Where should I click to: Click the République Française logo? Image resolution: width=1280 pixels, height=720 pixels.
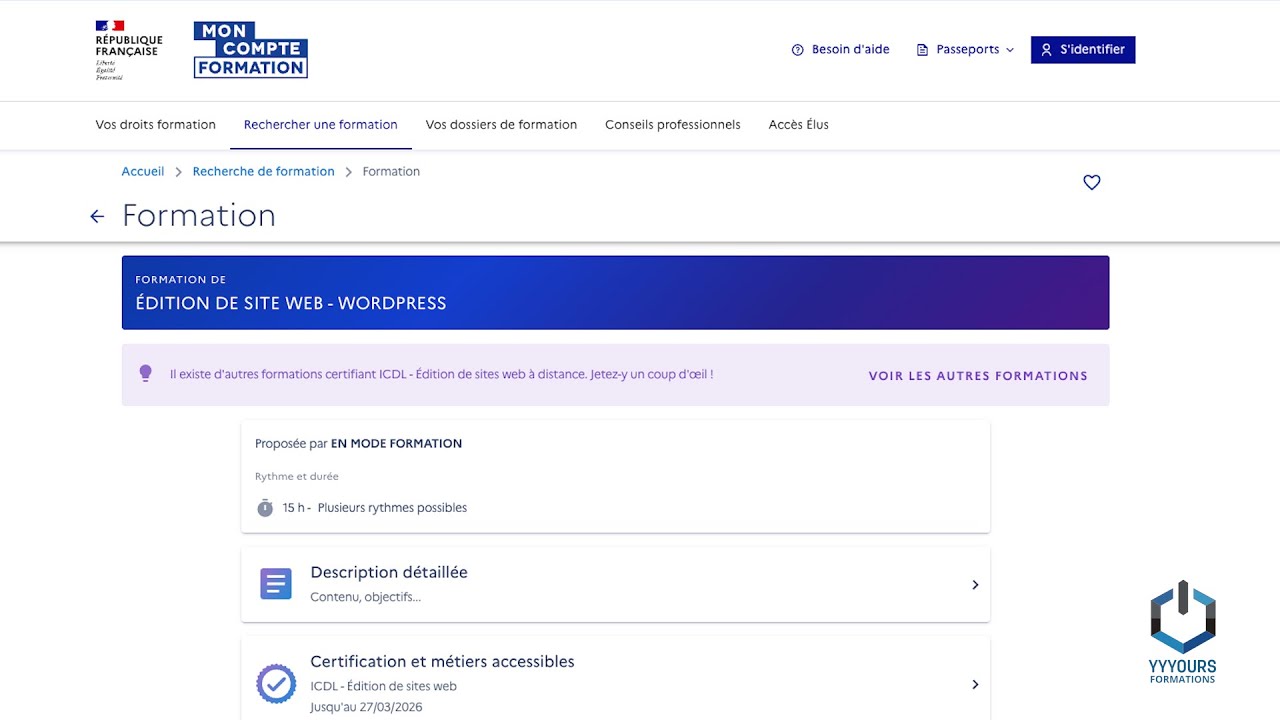click(128, 50)
